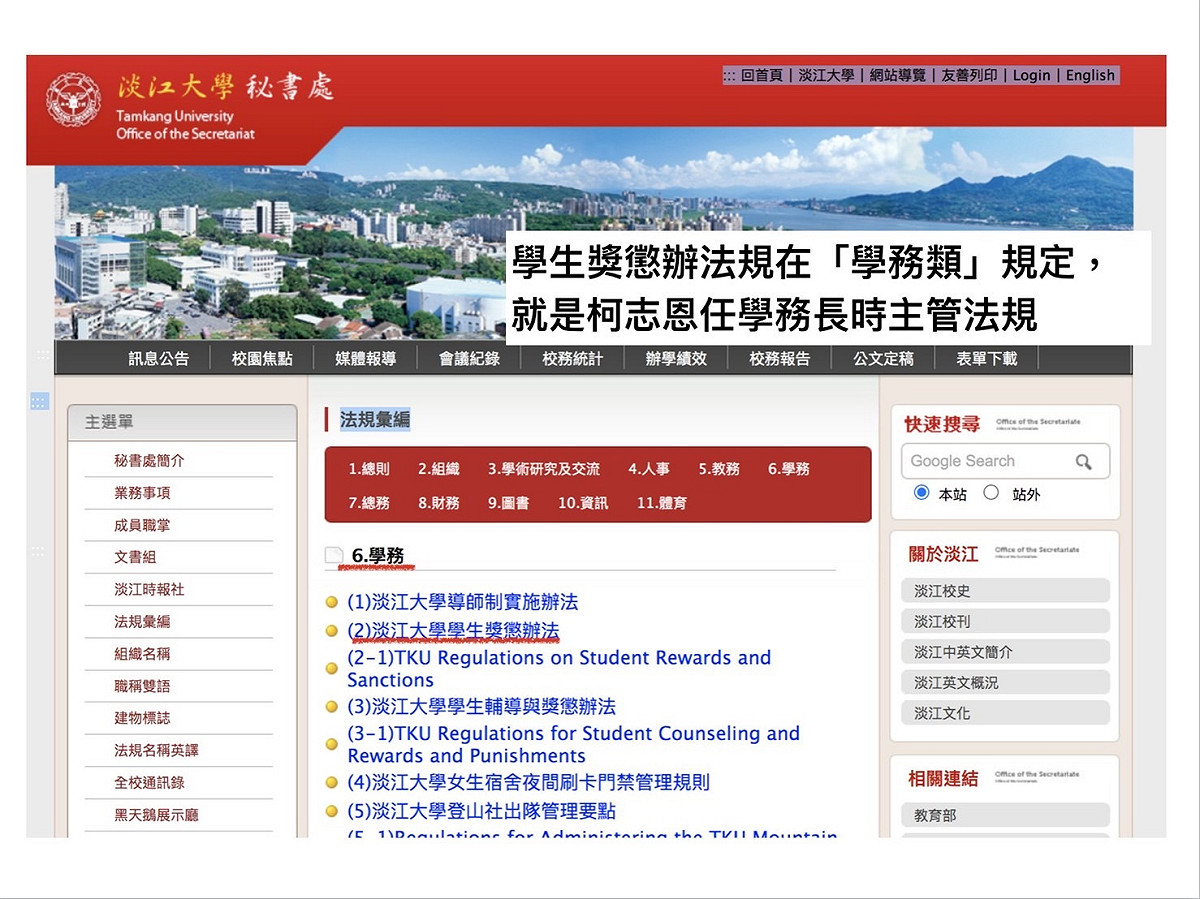Open 黑天鵝展示廳 in the sidebar menu
1200x899 pixels.
(x=156, y=814)
